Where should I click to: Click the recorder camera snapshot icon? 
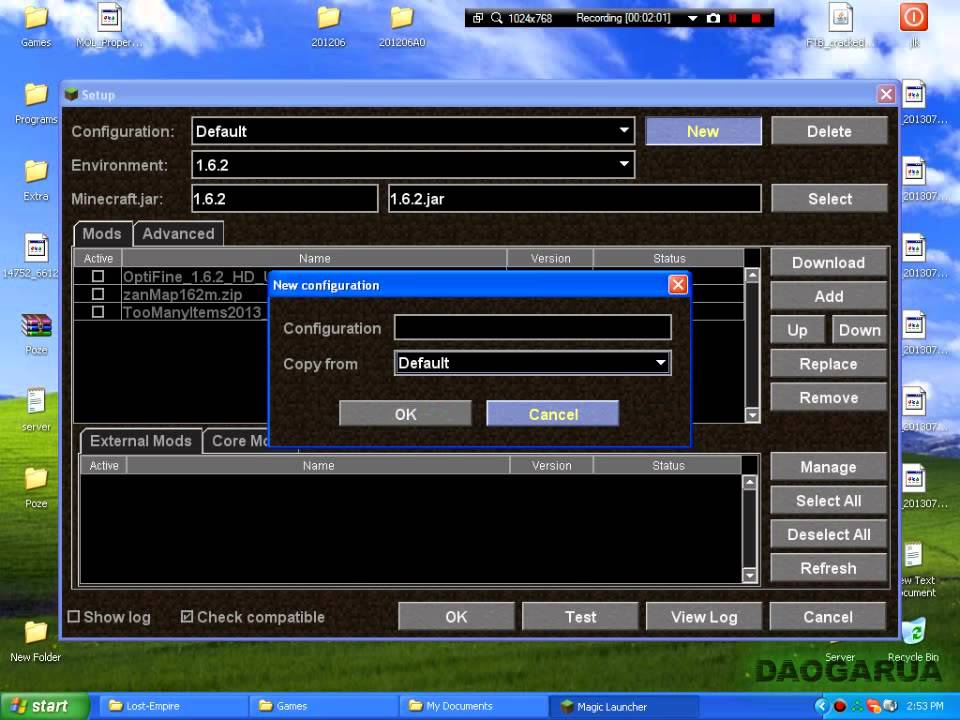tap(713, 18)
